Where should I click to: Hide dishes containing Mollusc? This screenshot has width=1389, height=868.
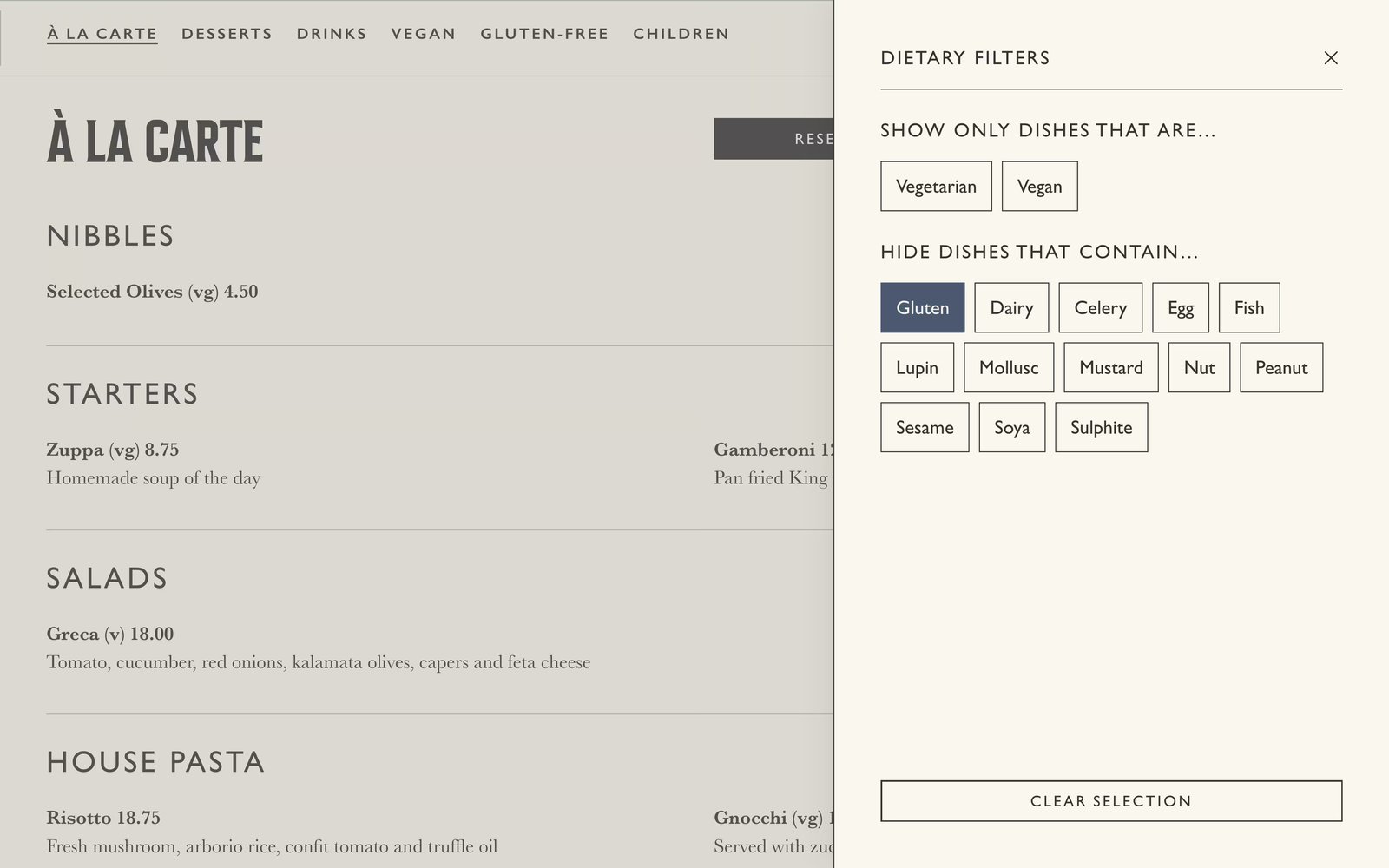coord(1008,368)
